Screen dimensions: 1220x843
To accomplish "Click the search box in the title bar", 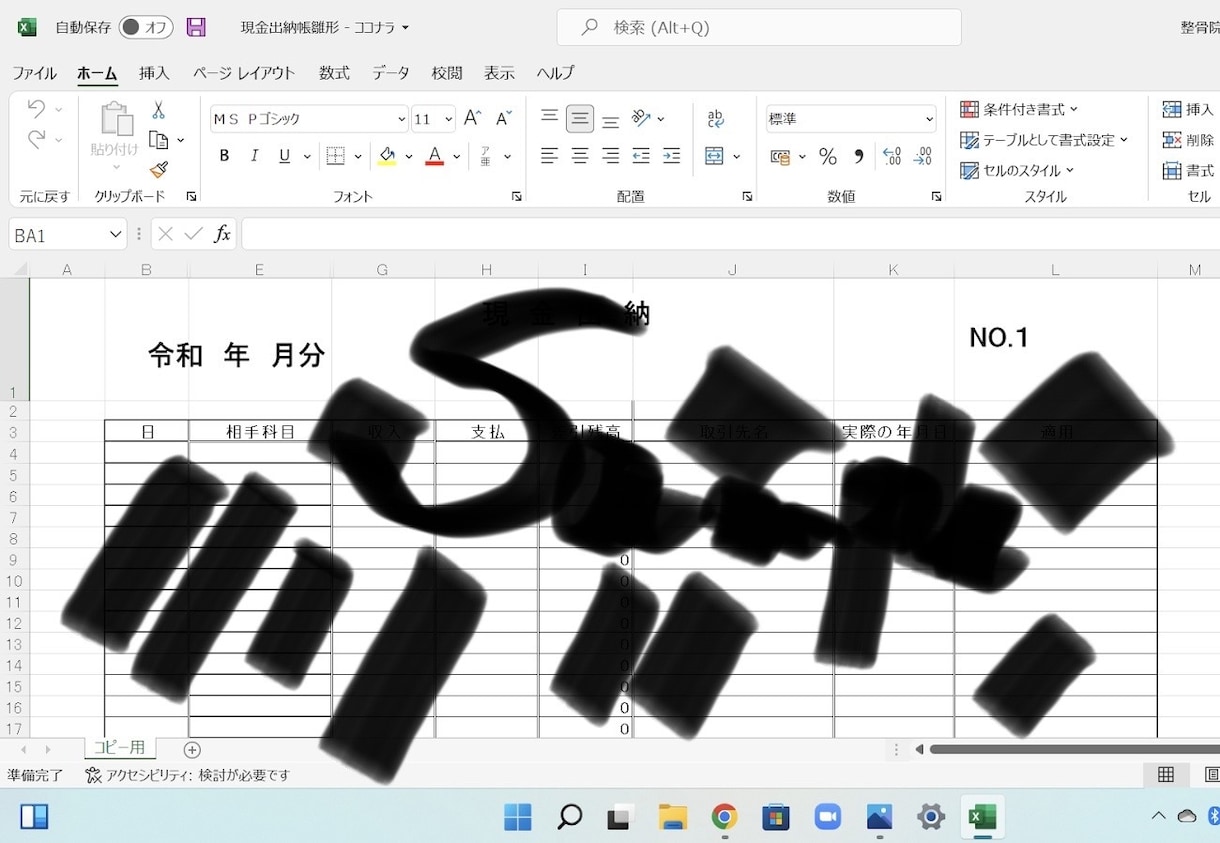I will pyautogui.click(x=759, y=27).
